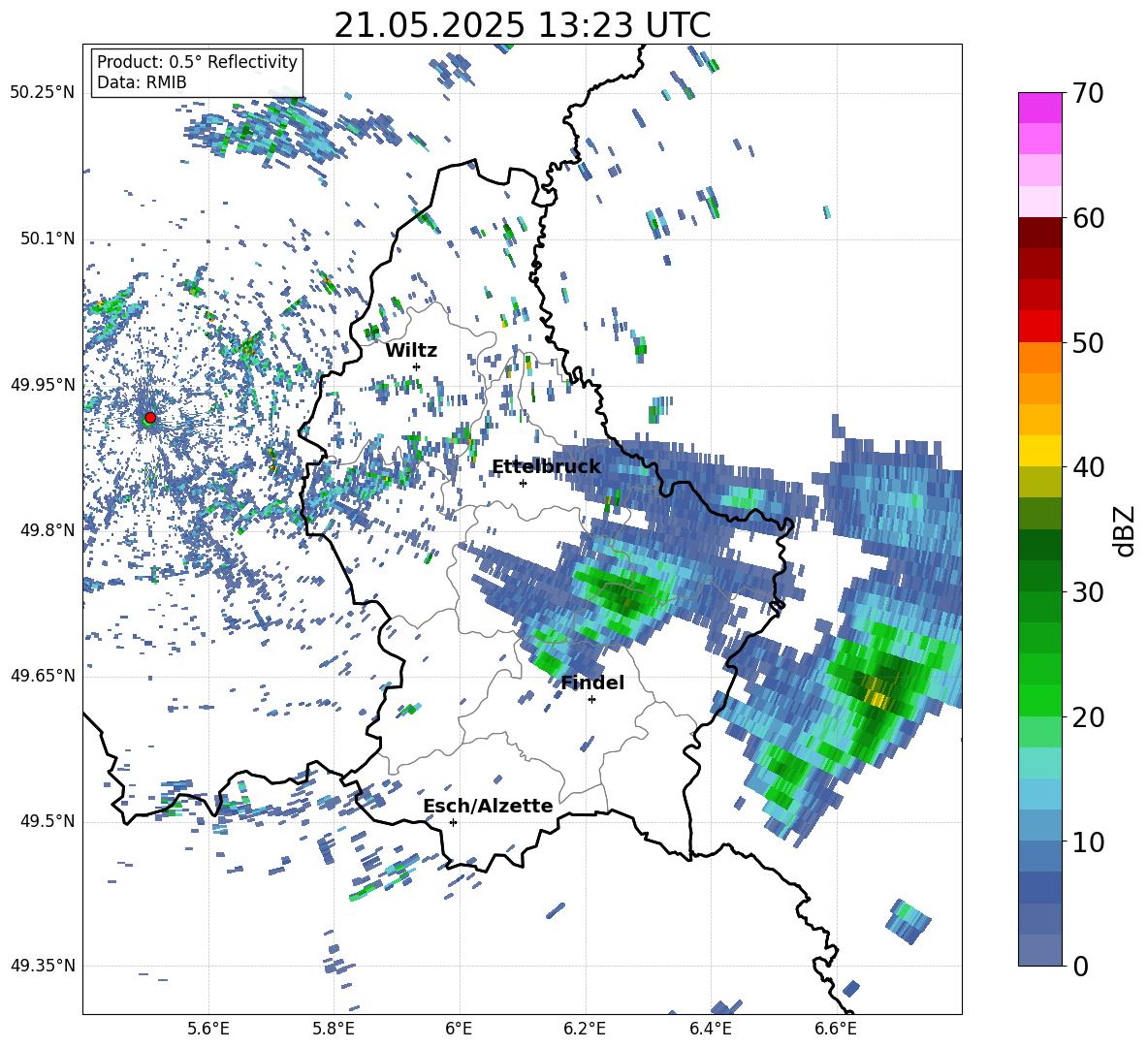
Task: Click the Esch/Alzette city label
Action: (x=488, y=806)
